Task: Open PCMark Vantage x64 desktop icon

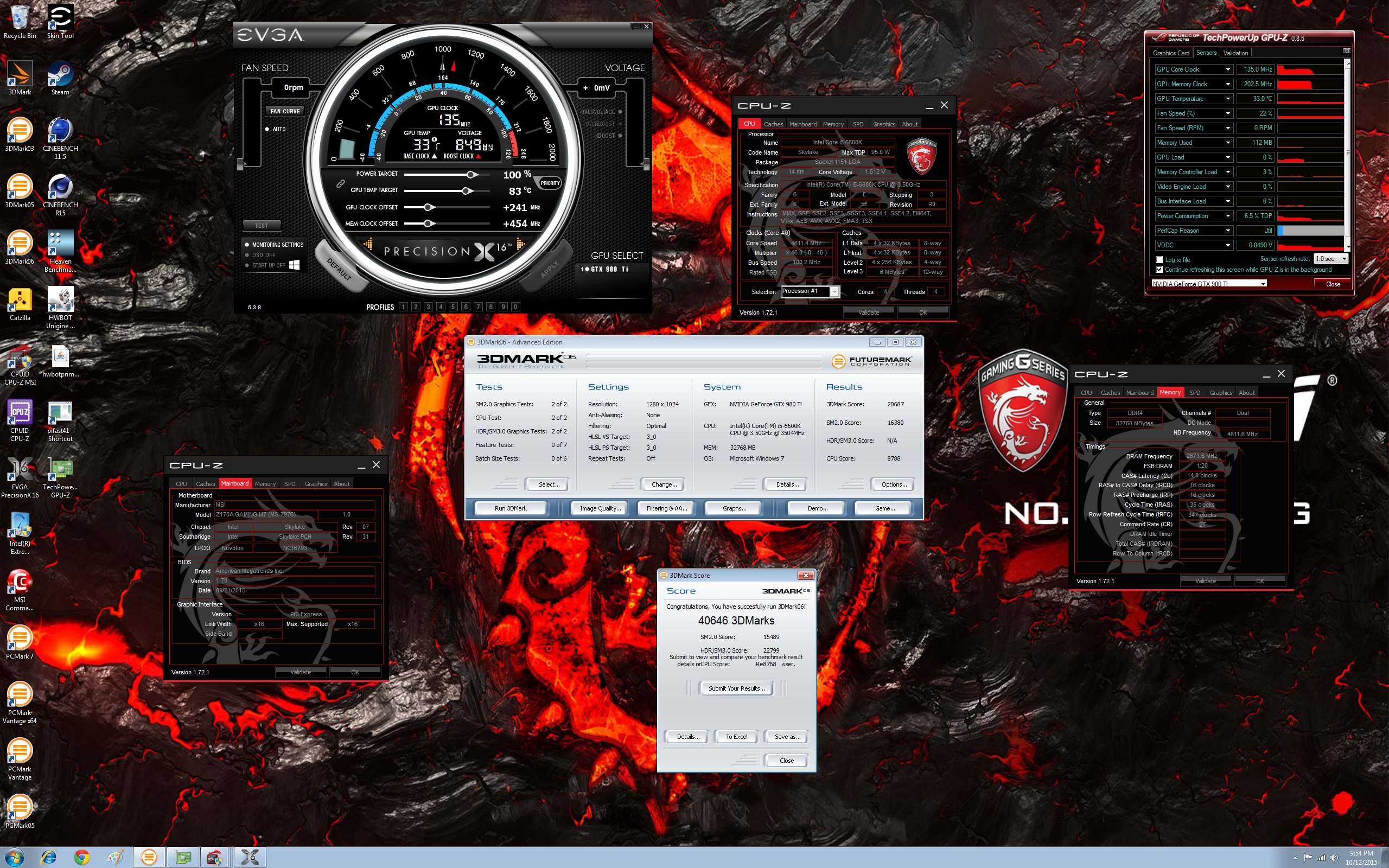Action: pyautogui.click(x=20, y=703)
